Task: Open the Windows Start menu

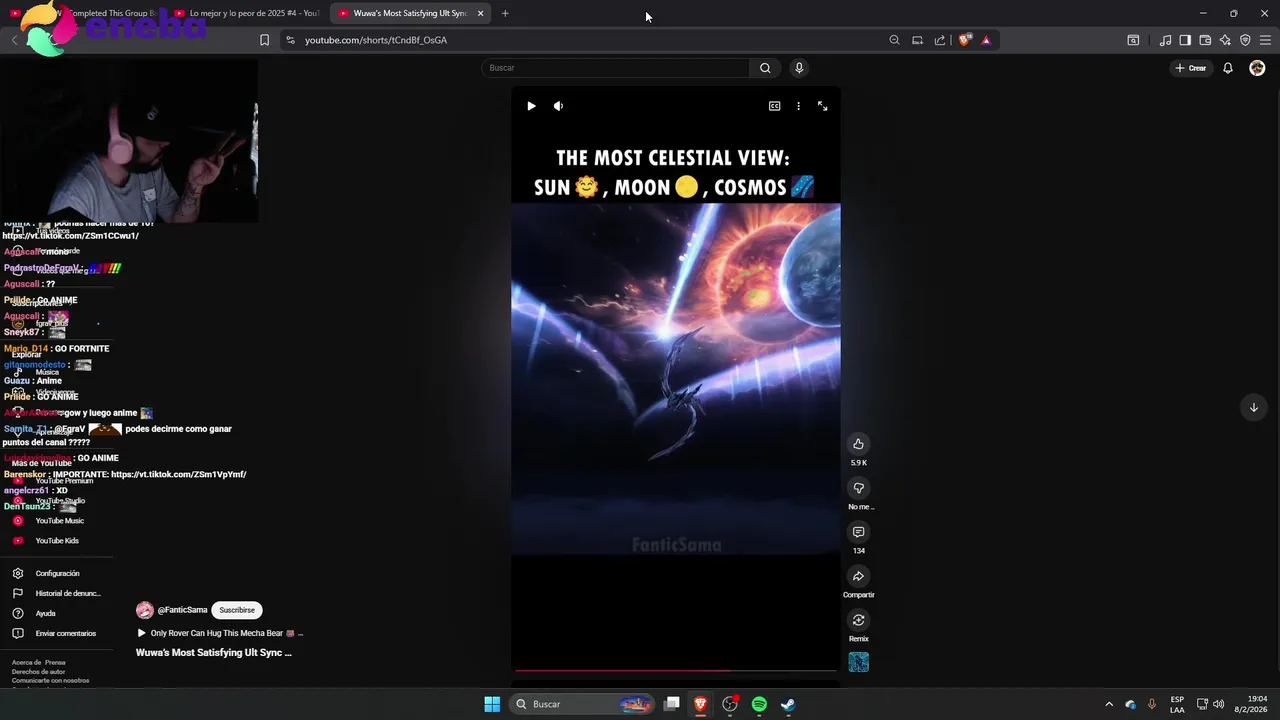Action: (x=492, y=704)
